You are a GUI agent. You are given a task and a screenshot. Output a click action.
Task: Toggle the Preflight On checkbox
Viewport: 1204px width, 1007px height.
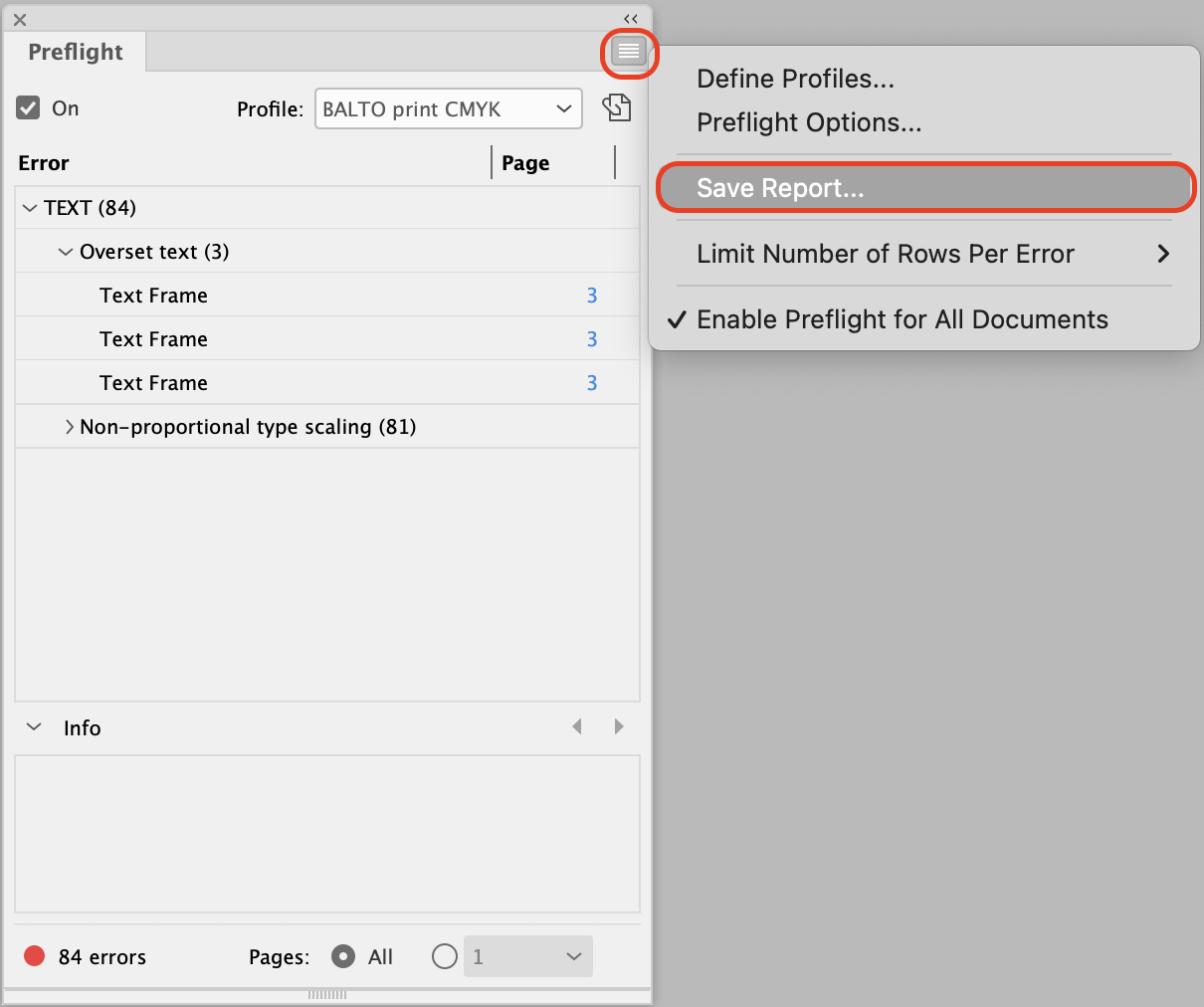pos(29,107)
